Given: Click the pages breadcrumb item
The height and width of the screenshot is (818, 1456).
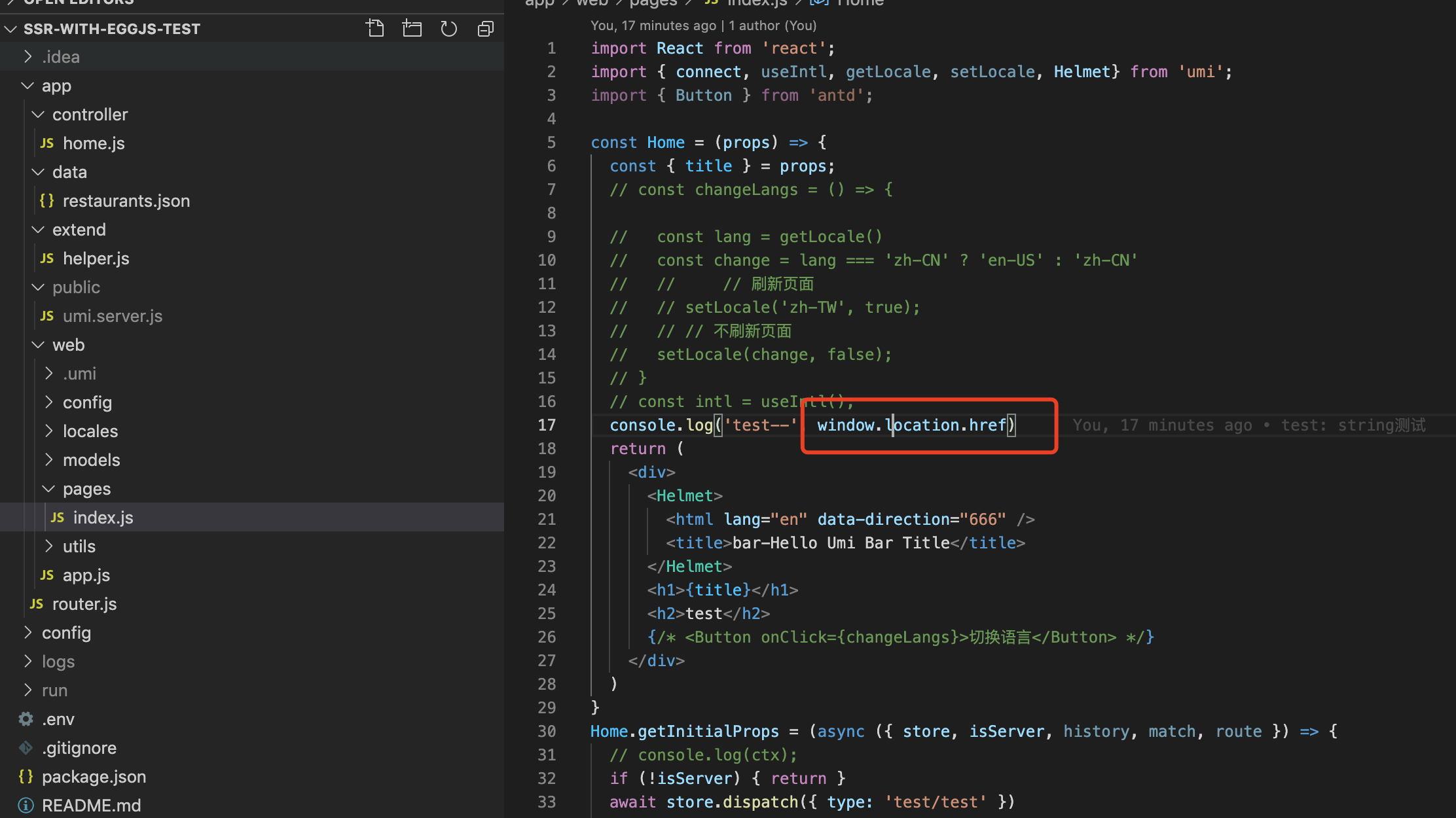Looking at the screenshot, I should point(652,3).
